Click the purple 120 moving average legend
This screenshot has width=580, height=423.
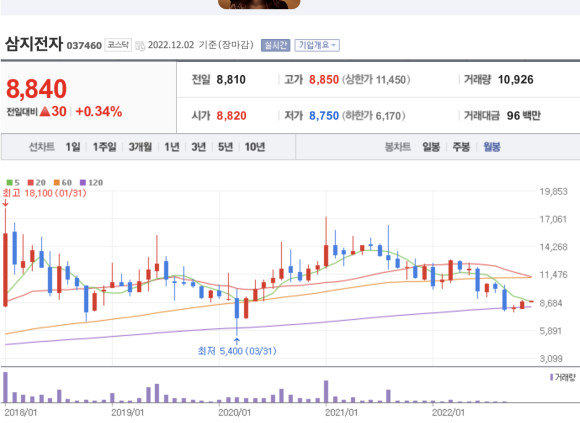pyautogui.click(x=91, y=183)
